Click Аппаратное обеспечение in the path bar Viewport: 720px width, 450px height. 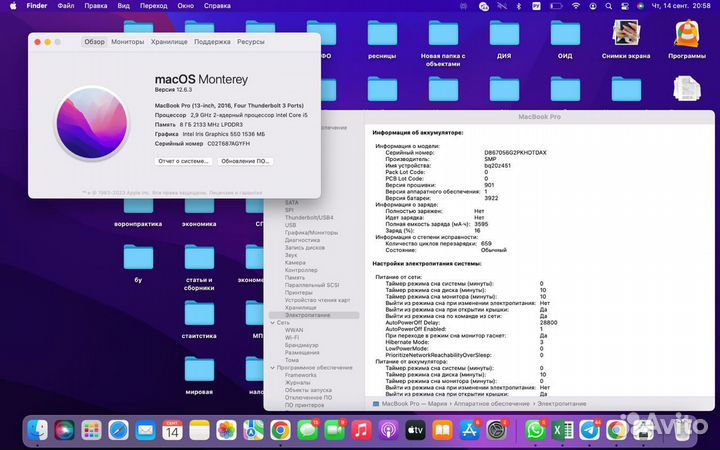coord(492,404)
